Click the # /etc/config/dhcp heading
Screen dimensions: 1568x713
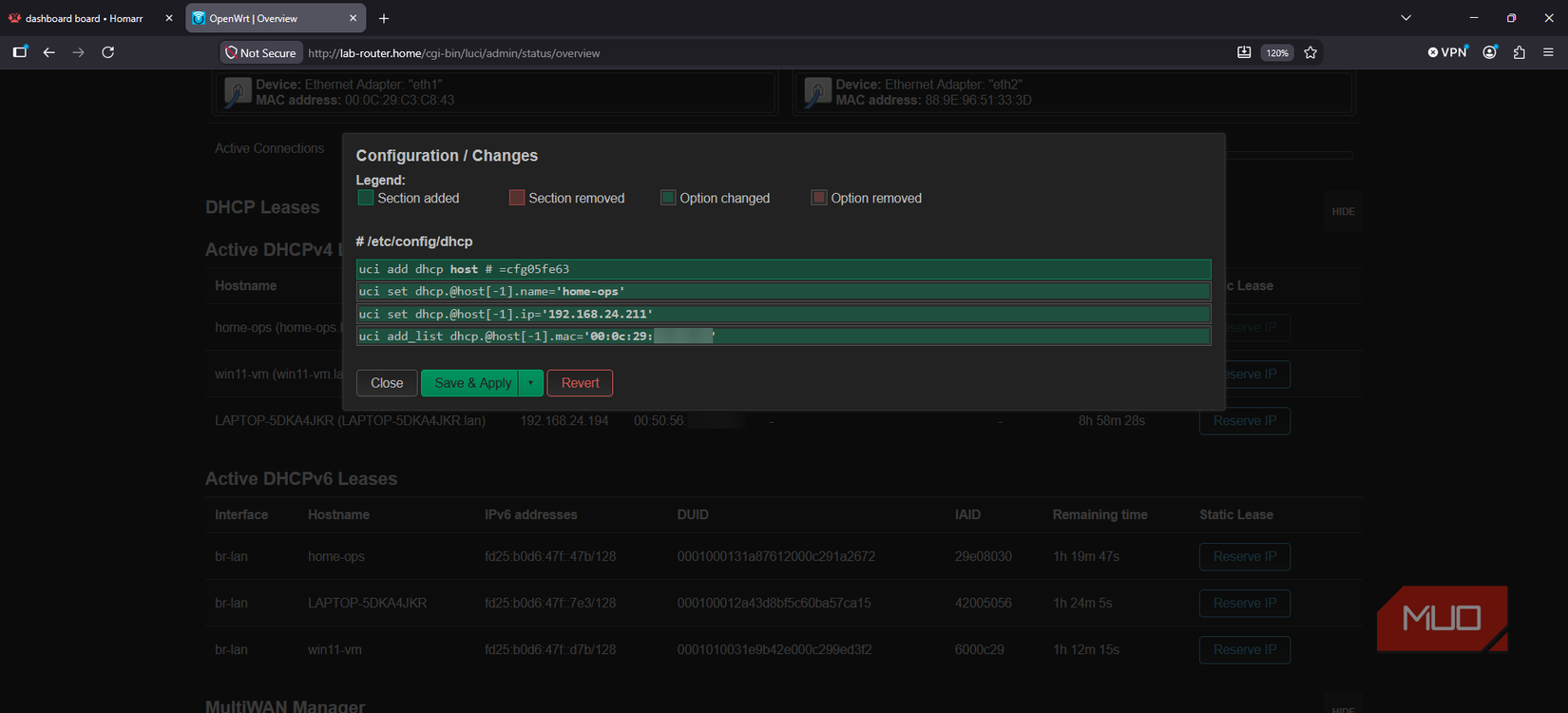(x=414, y=241)
